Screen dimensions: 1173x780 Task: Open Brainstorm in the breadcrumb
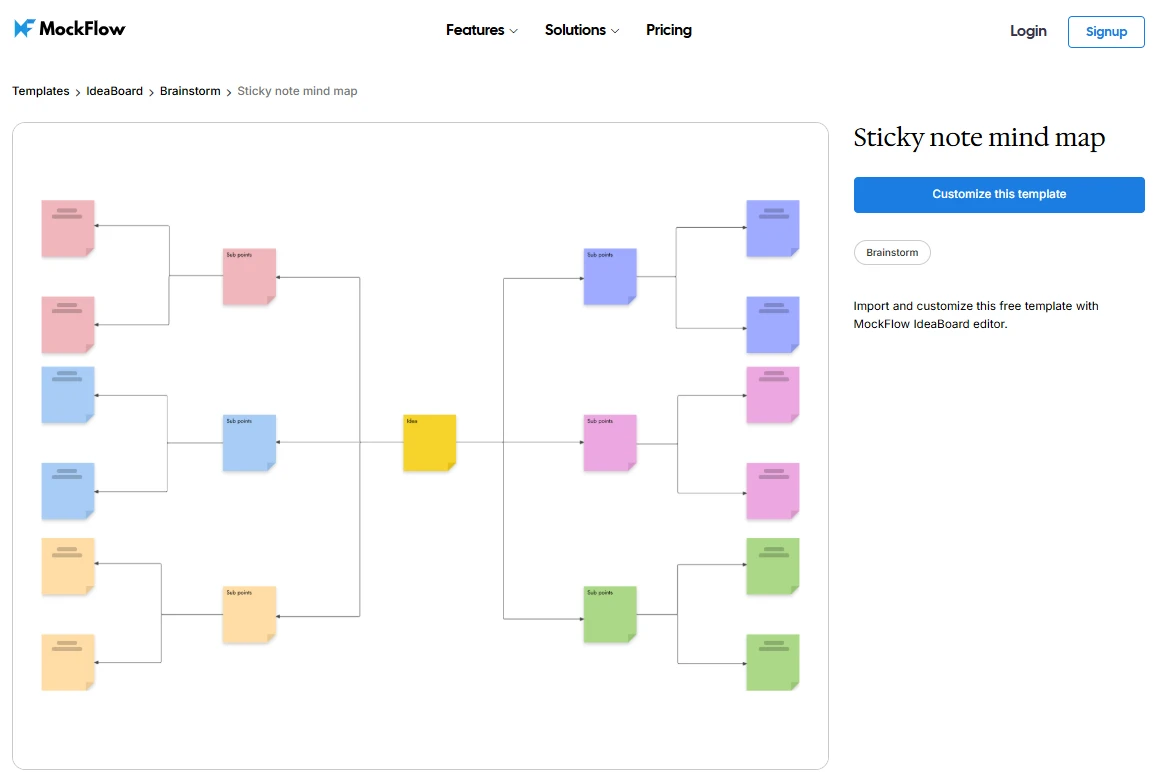point(190,90)
